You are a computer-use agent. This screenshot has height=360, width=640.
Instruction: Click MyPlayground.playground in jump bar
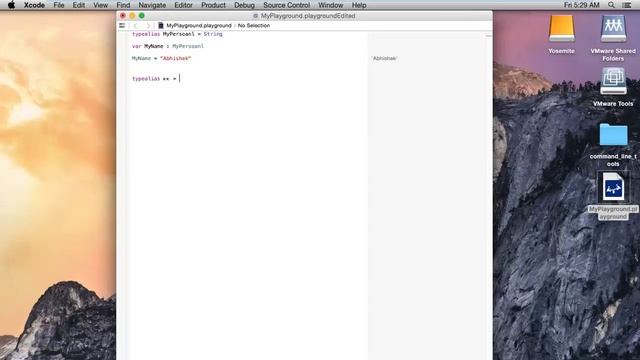click(199, 25)
